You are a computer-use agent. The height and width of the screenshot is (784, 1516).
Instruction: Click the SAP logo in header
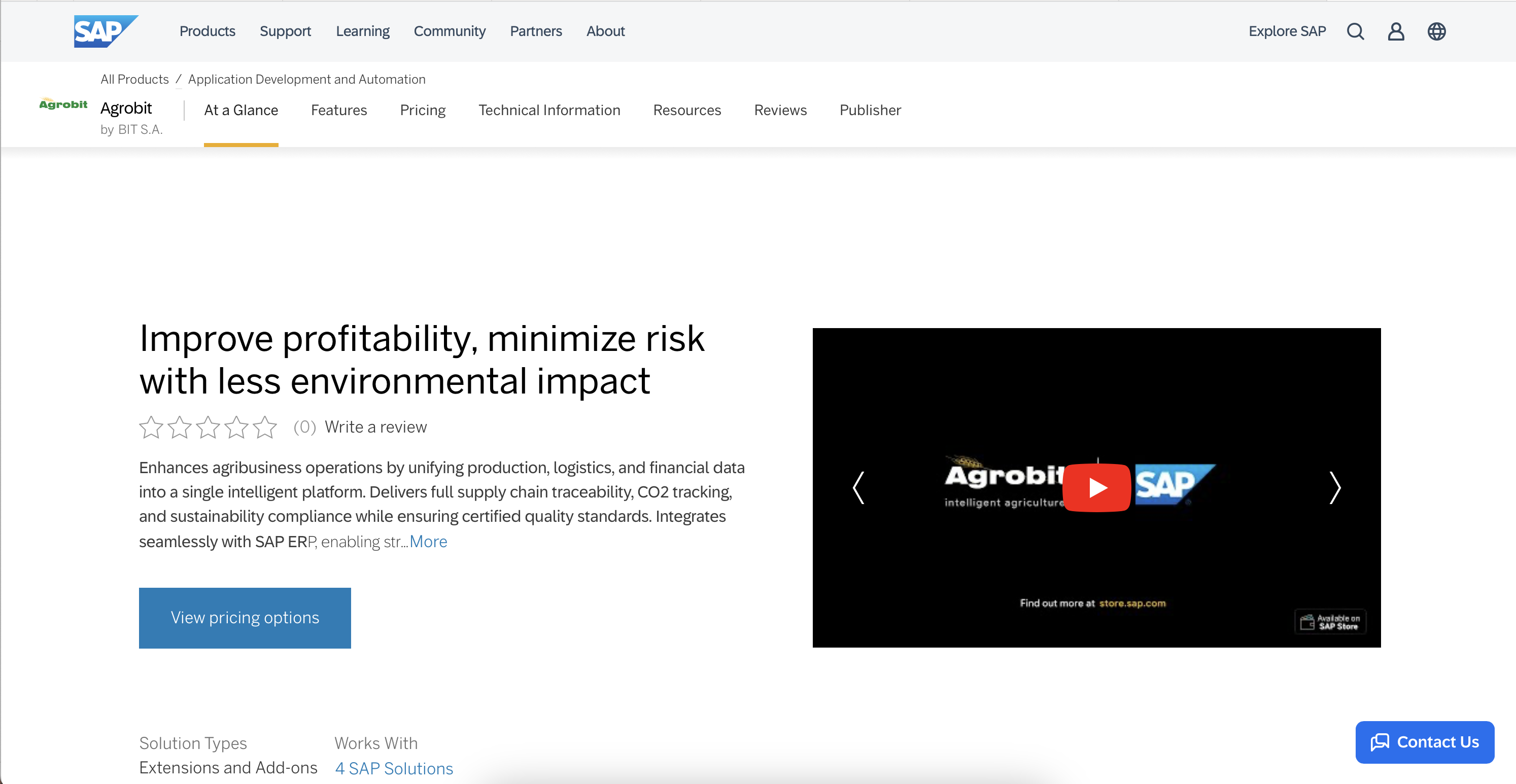pos(106,31)
